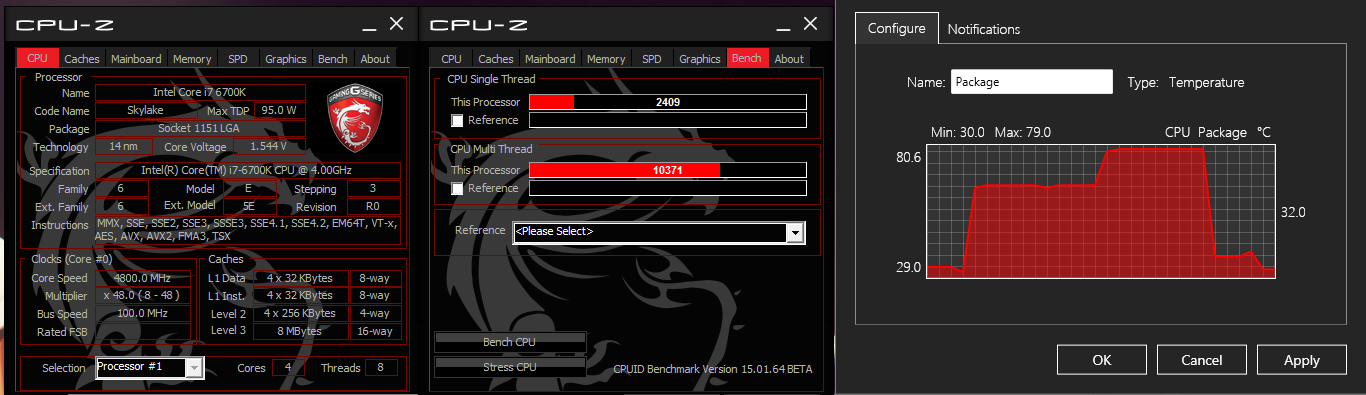Viewport: 1366px width, 395px height.
Task: Open Caches tab in Bench window
Action: (496, 59)
